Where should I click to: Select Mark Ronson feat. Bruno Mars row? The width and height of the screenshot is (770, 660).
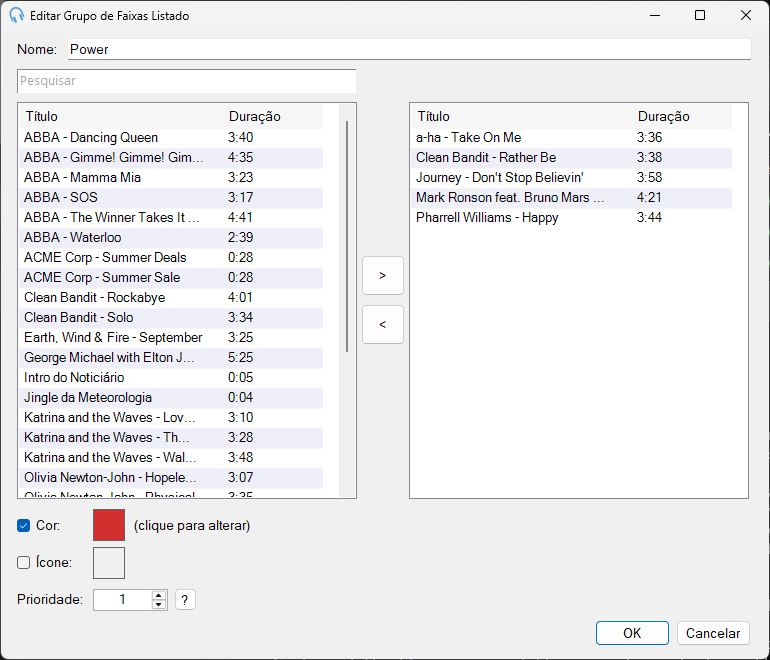pyautogui.click(x=572, y=197)
